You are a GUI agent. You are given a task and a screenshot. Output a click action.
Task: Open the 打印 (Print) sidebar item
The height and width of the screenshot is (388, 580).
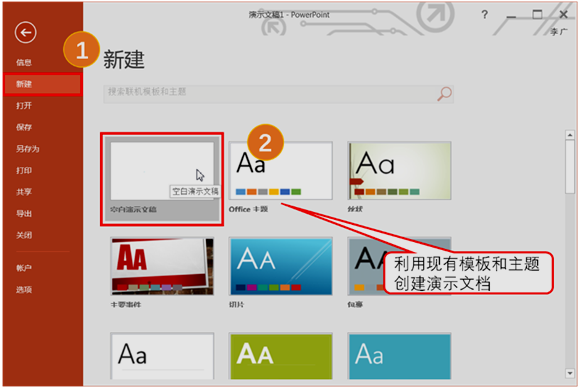pyautogui.click(x=24, y=171)
